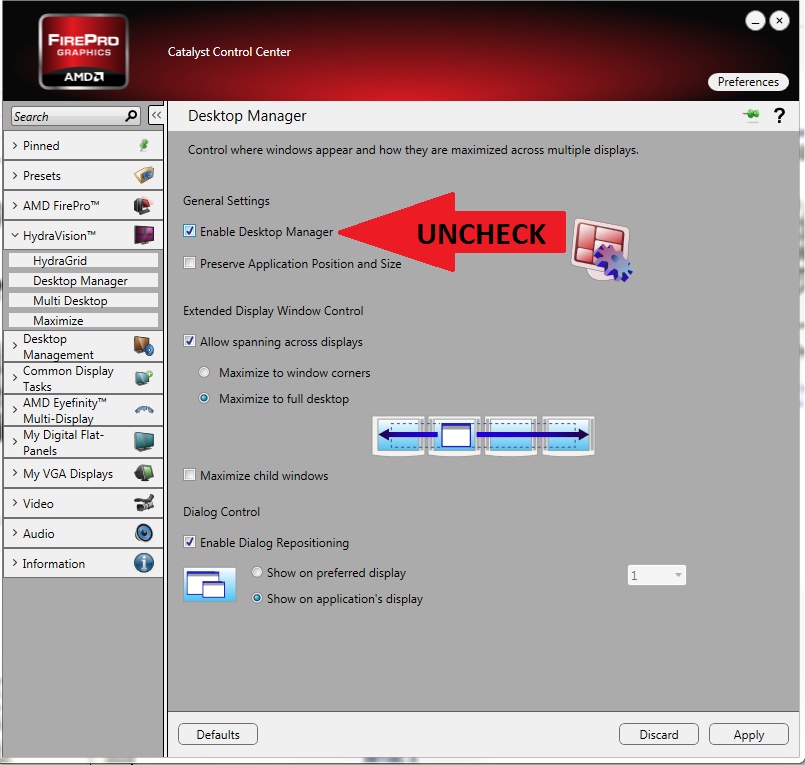Screen dimensions: 805x765
Task: Click the HydraVision monitor icon
Action: tap(144, 235)
